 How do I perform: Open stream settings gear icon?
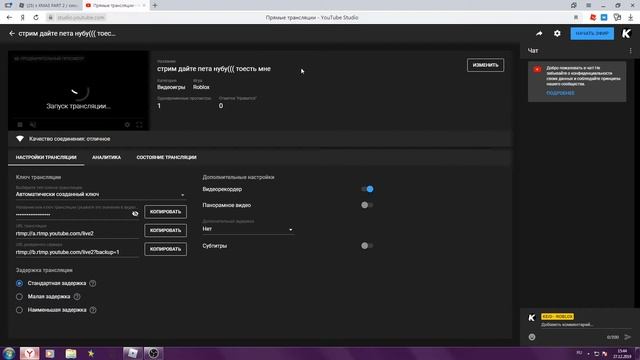pos(557,33)
